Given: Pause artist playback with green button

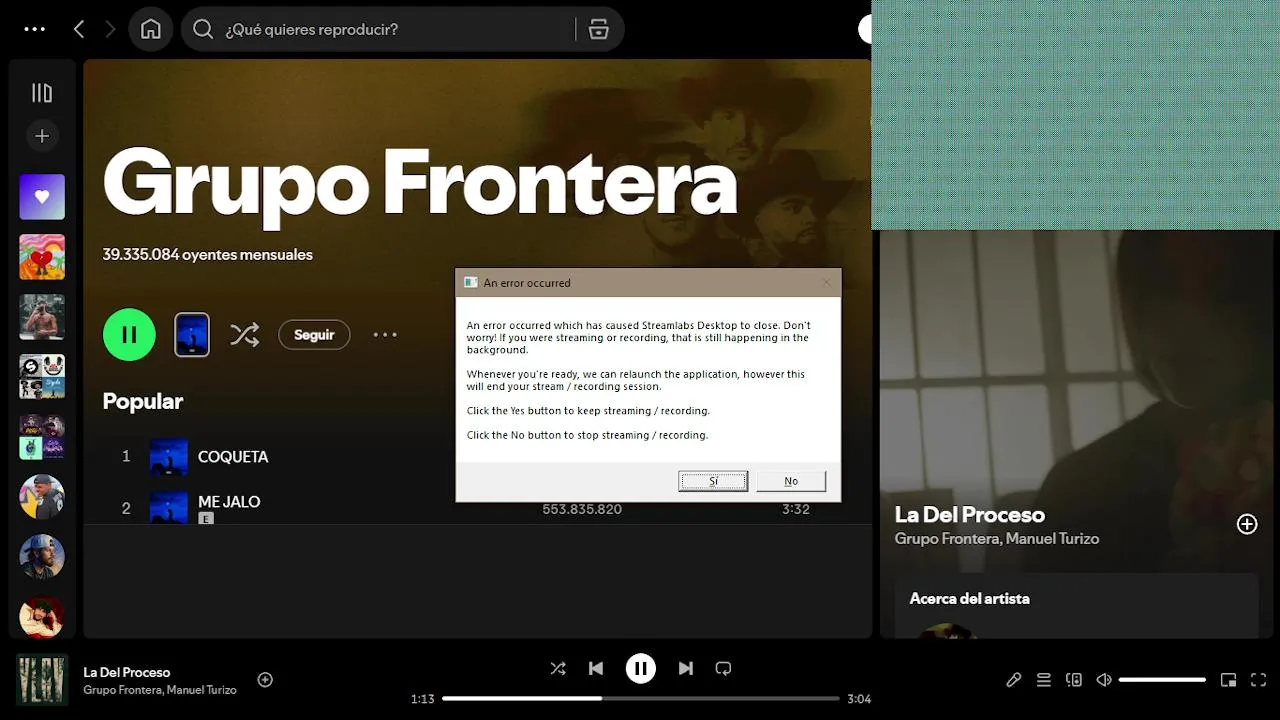Looking at the screenshot, I should [x=129, y=334].
